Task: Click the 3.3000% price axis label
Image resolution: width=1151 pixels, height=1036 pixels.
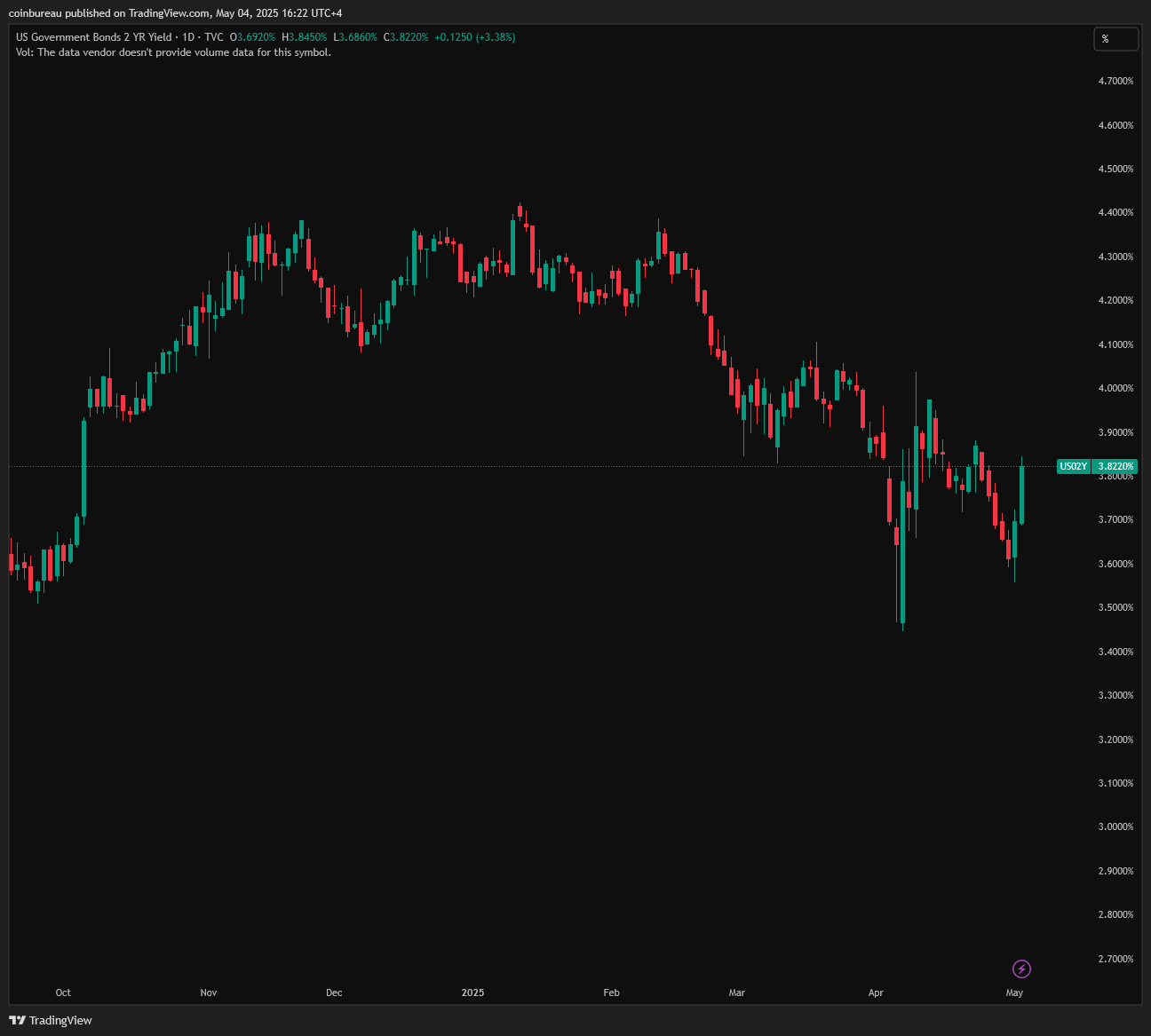Action: point(1115,695)
